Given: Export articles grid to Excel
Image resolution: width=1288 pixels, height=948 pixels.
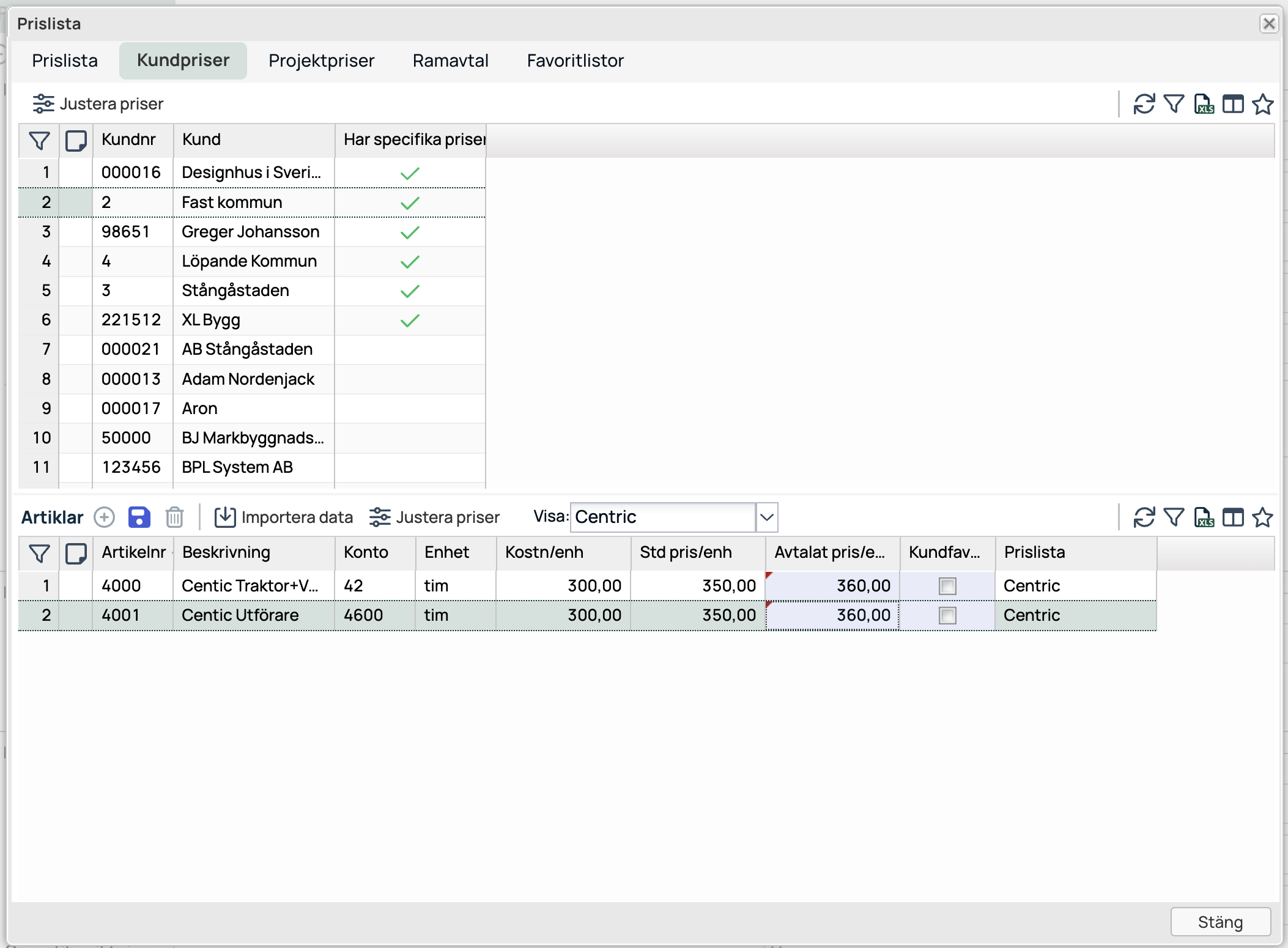Looking at the screenshot, I should 1204,517.
